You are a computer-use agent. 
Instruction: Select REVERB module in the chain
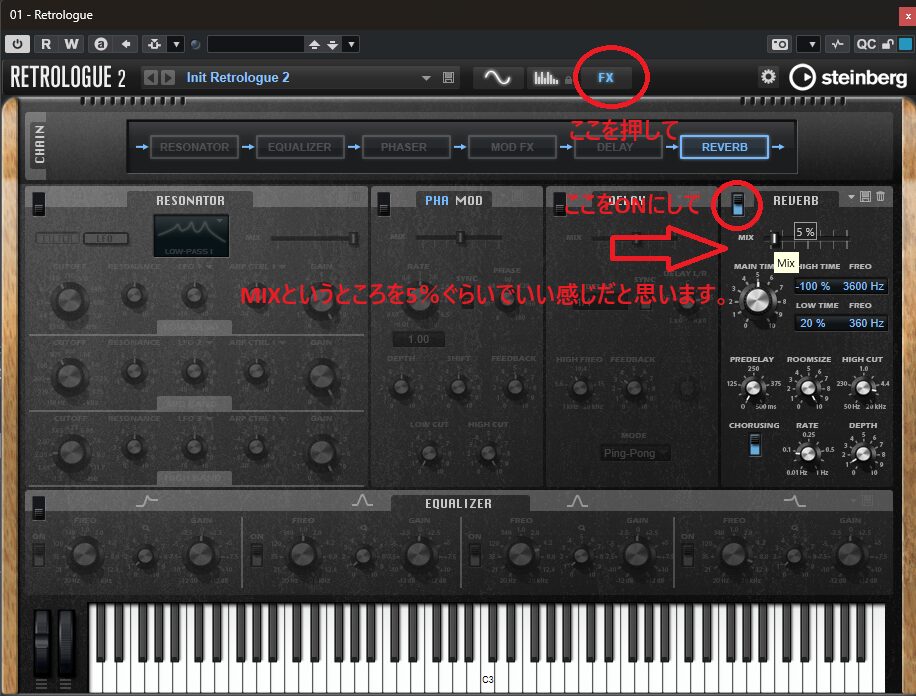click(x=724, y=147)
